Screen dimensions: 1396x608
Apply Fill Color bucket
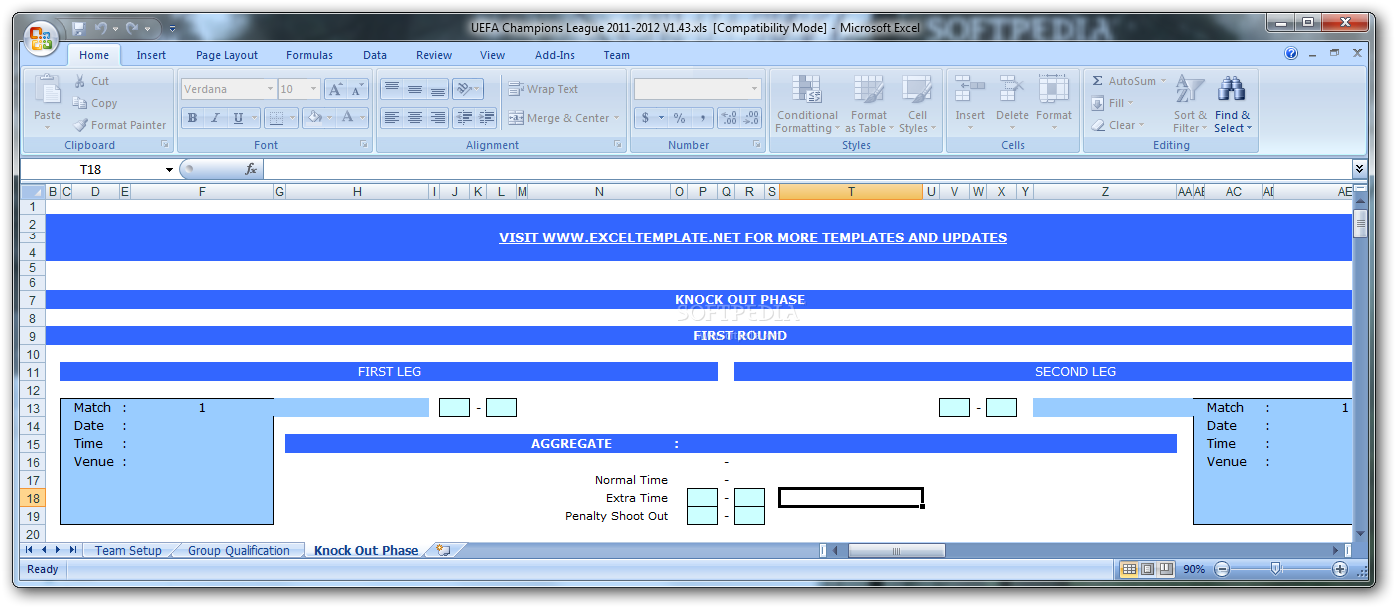coord(314,118)
